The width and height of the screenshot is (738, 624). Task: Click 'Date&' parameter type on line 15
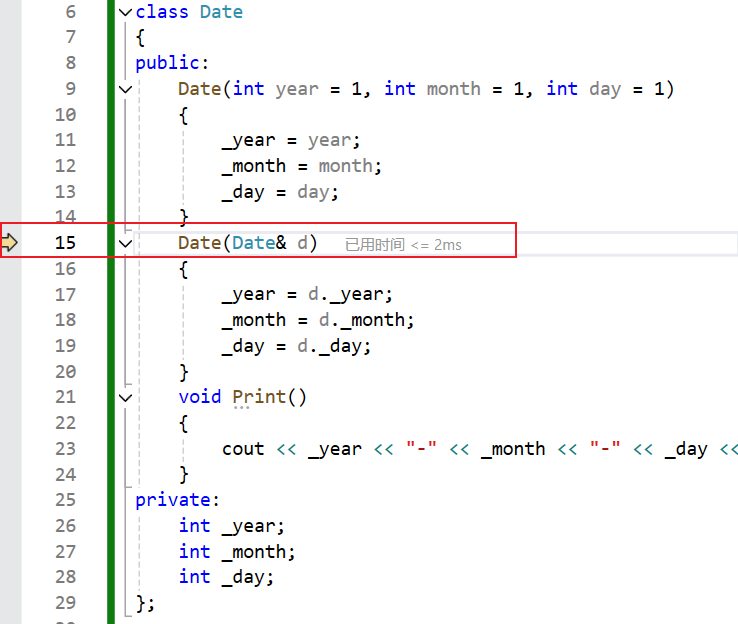click(x=259, y=243)
